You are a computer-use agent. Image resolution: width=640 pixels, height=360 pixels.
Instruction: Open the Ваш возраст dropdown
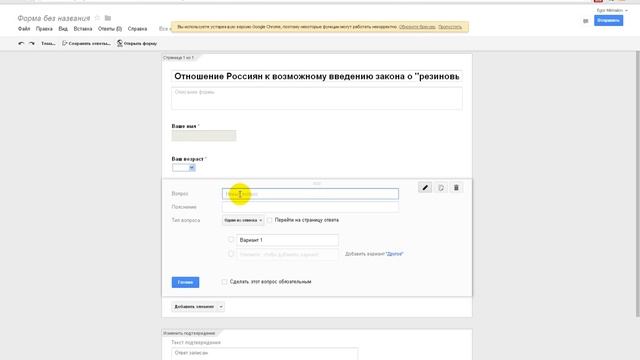[x=183, y=168]
